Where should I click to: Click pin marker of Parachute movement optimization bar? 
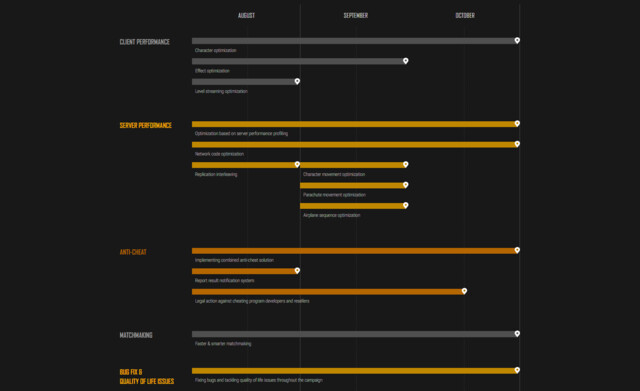(x=406, y=185)
